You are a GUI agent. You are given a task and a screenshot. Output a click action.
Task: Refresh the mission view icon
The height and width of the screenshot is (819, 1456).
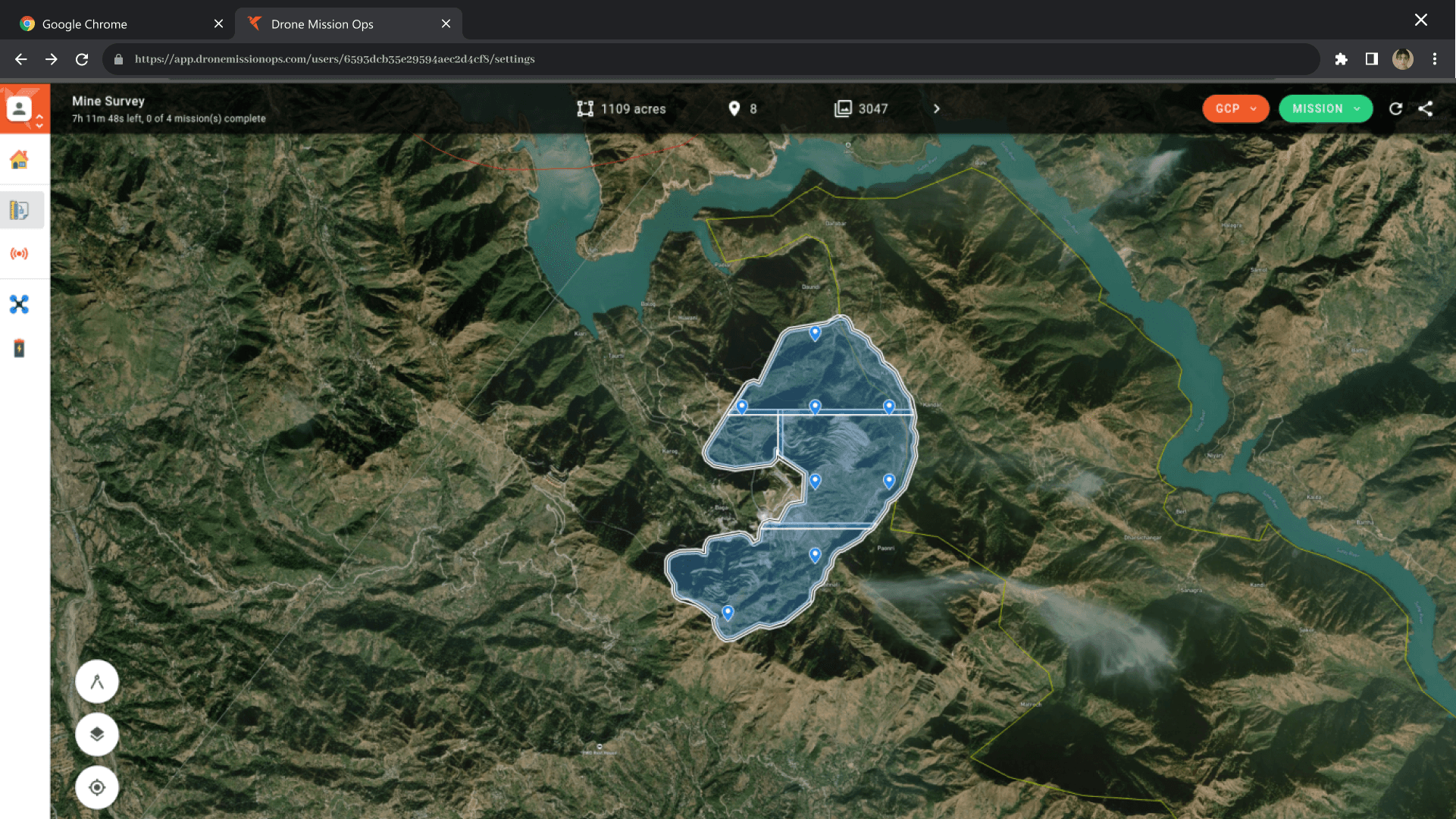(x=1395, y=108)
